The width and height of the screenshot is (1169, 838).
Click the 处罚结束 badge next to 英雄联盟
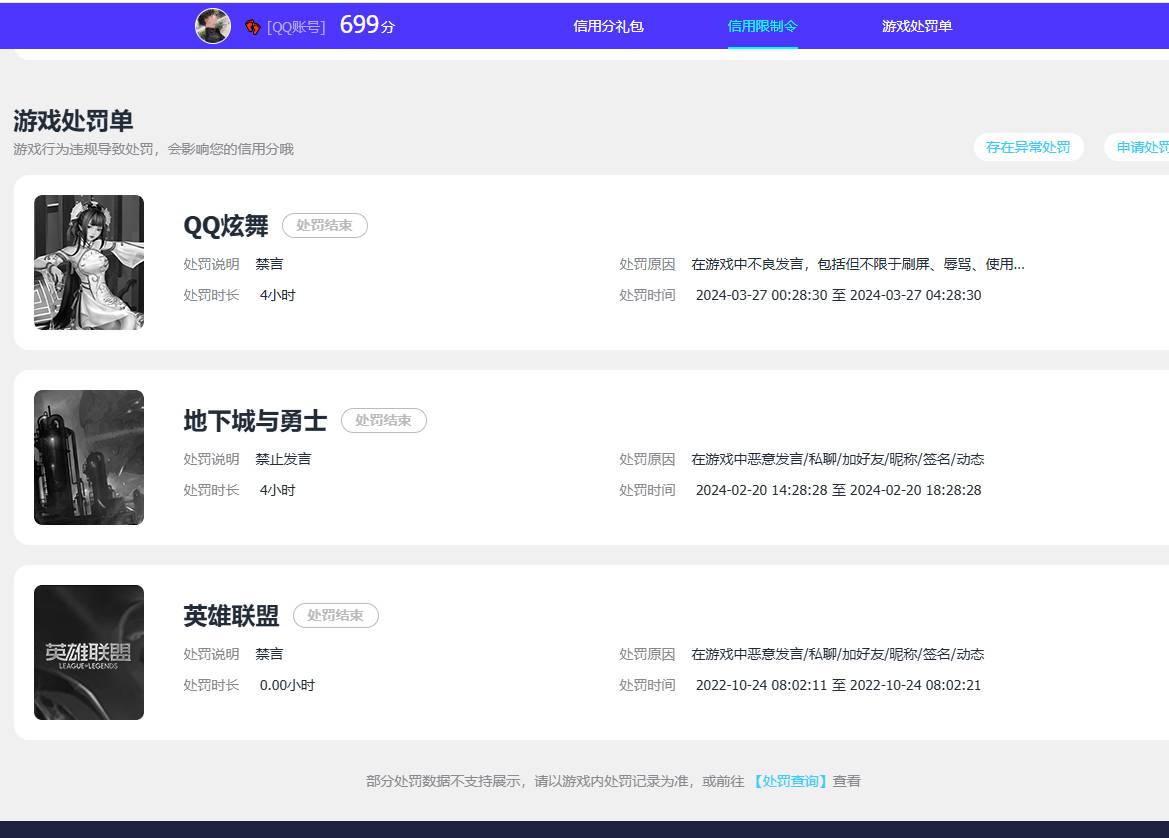336,615
